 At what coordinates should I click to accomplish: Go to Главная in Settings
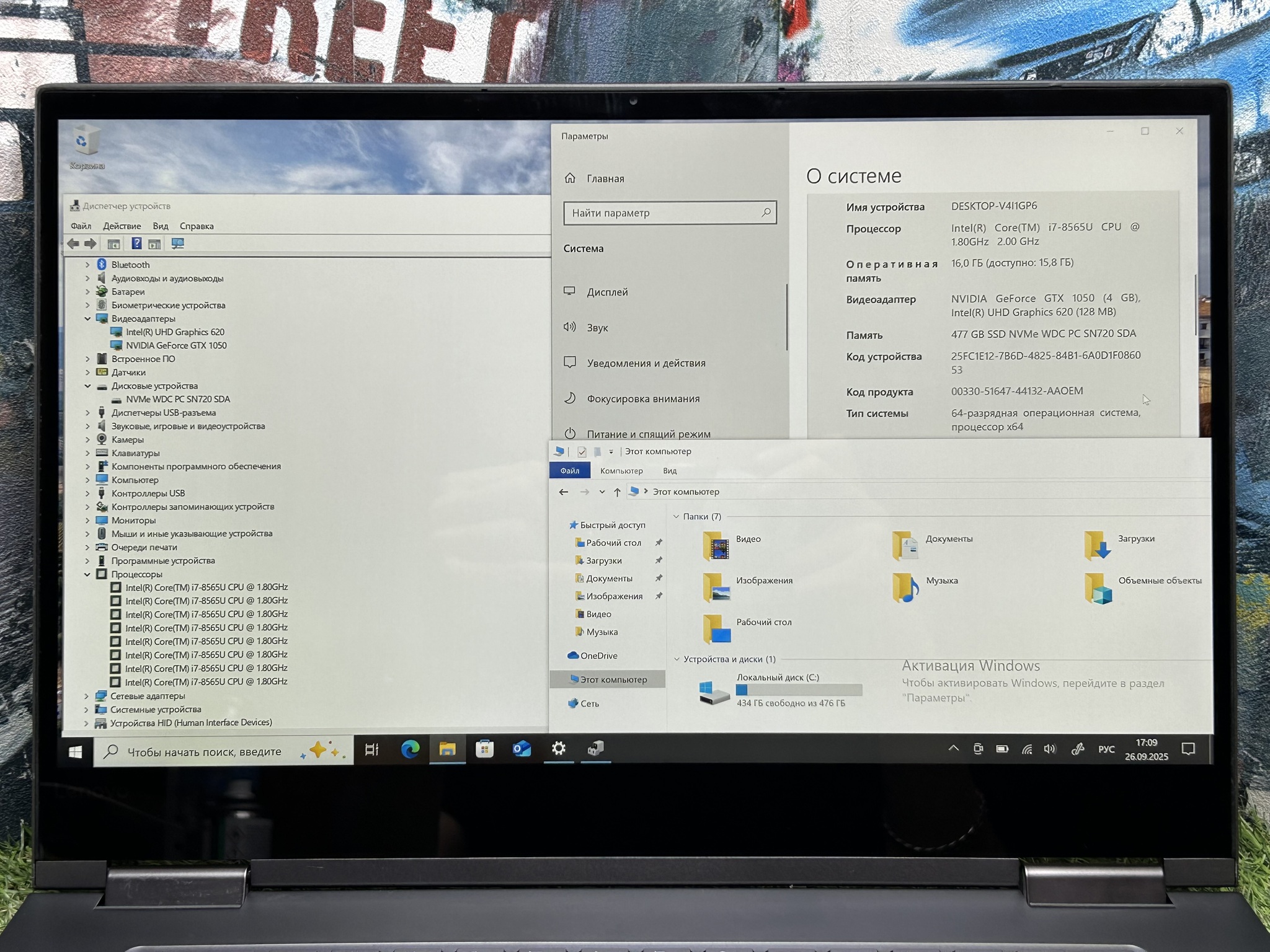point(605,178)
